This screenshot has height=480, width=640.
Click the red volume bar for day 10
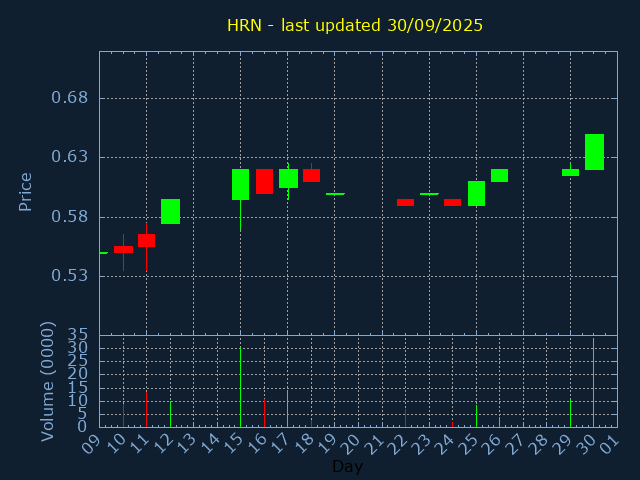[123, 415]
